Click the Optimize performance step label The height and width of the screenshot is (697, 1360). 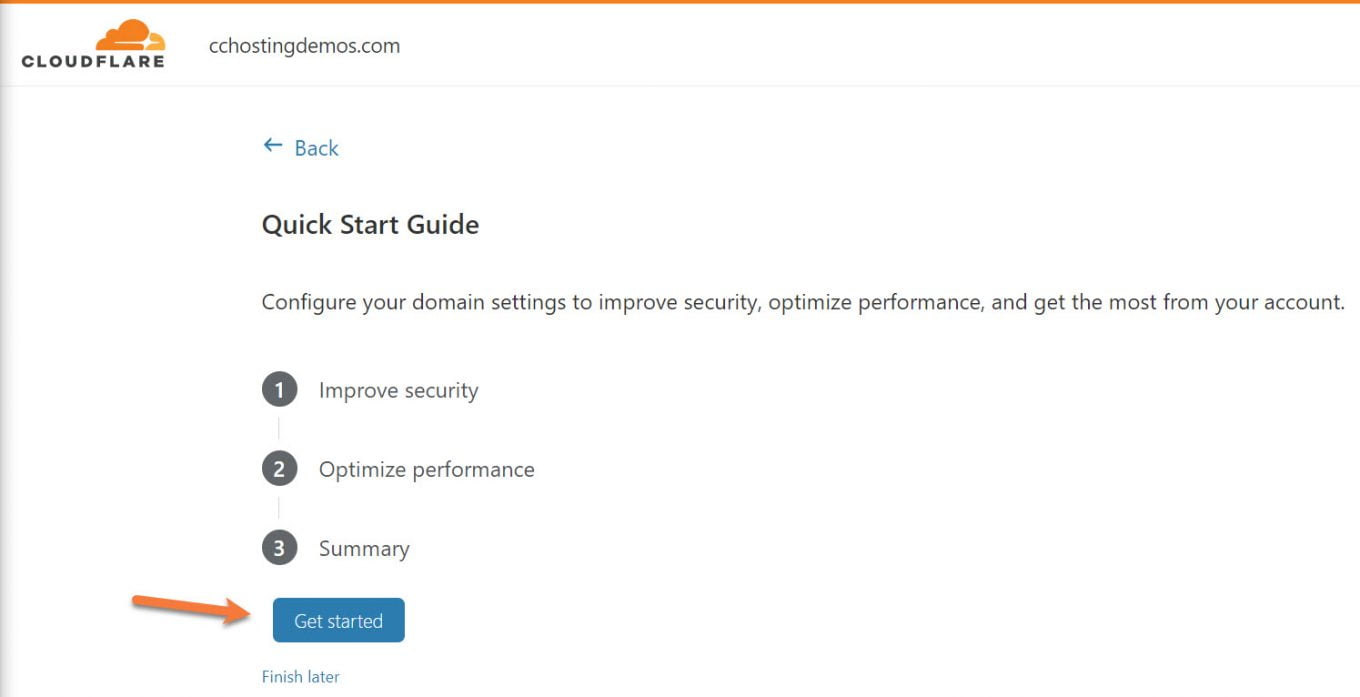(x=426, y=469)
